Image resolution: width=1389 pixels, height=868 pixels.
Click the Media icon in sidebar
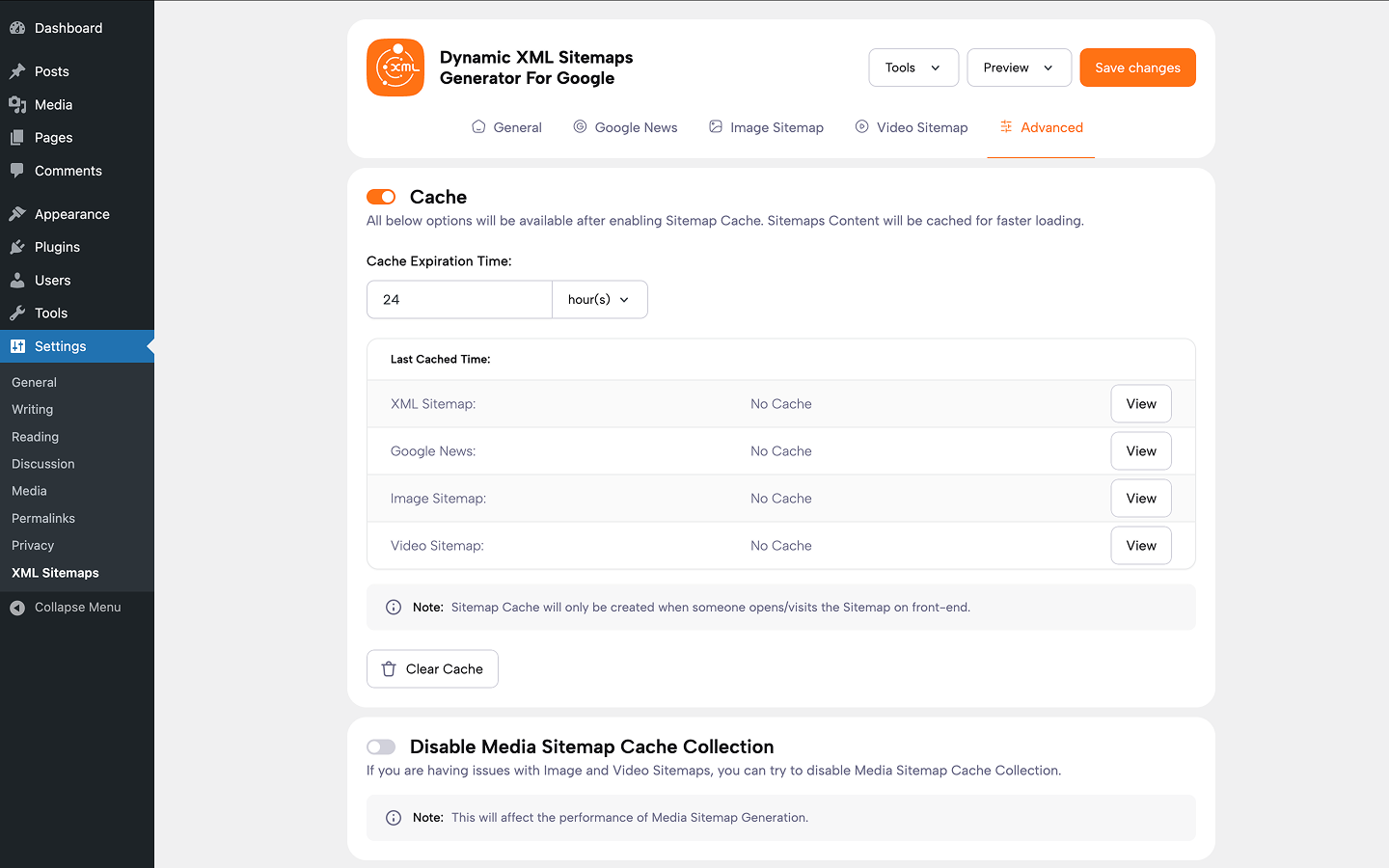(x=17, y=104)
